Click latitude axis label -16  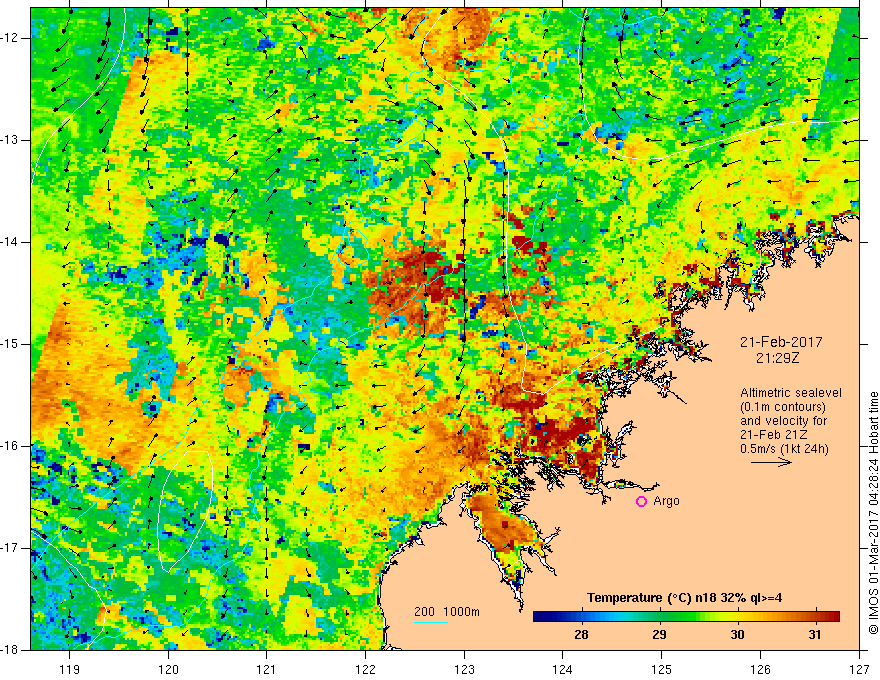[11, 446]
